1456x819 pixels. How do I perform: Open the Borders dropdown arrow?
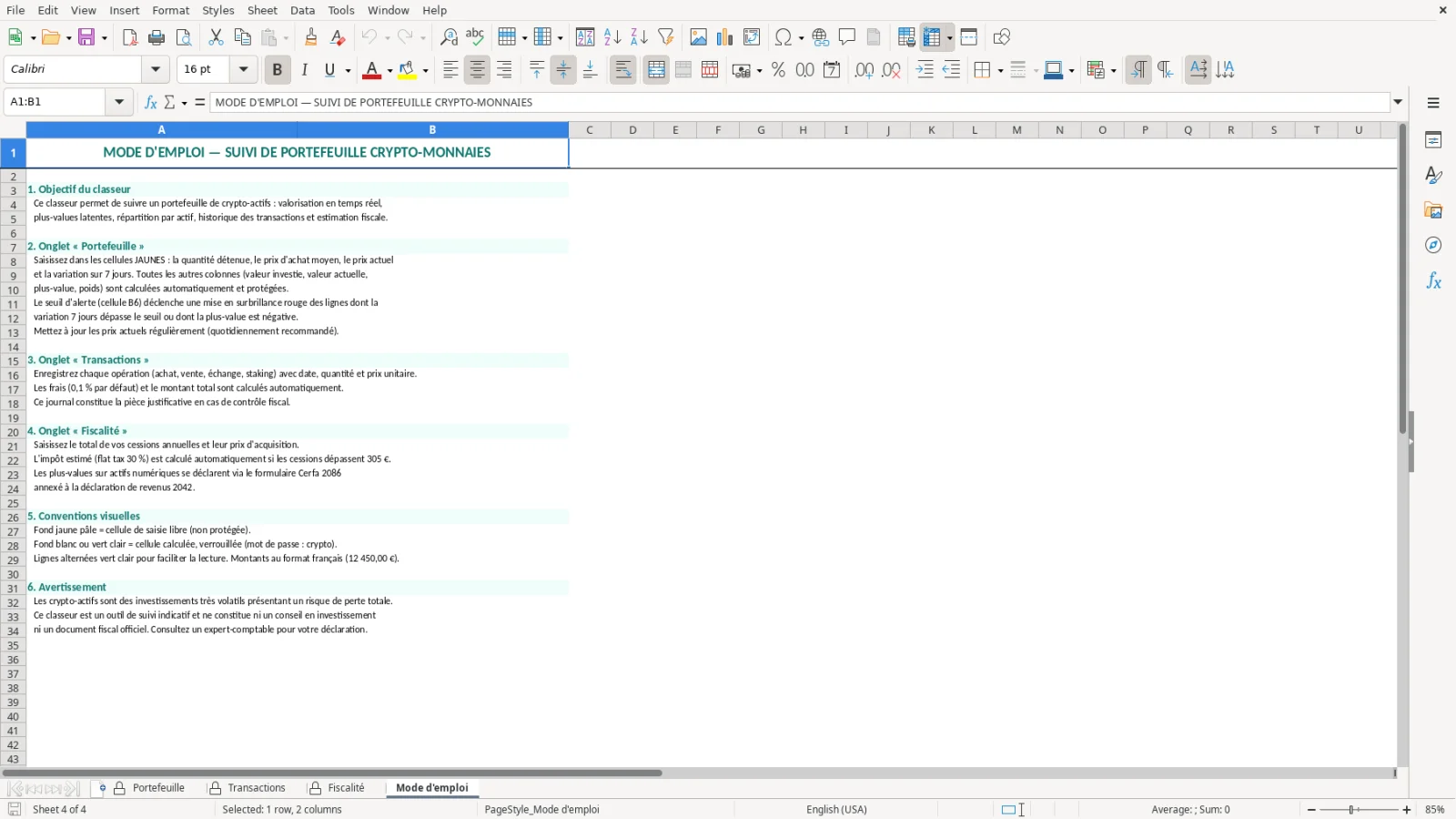pos(1000,70)
